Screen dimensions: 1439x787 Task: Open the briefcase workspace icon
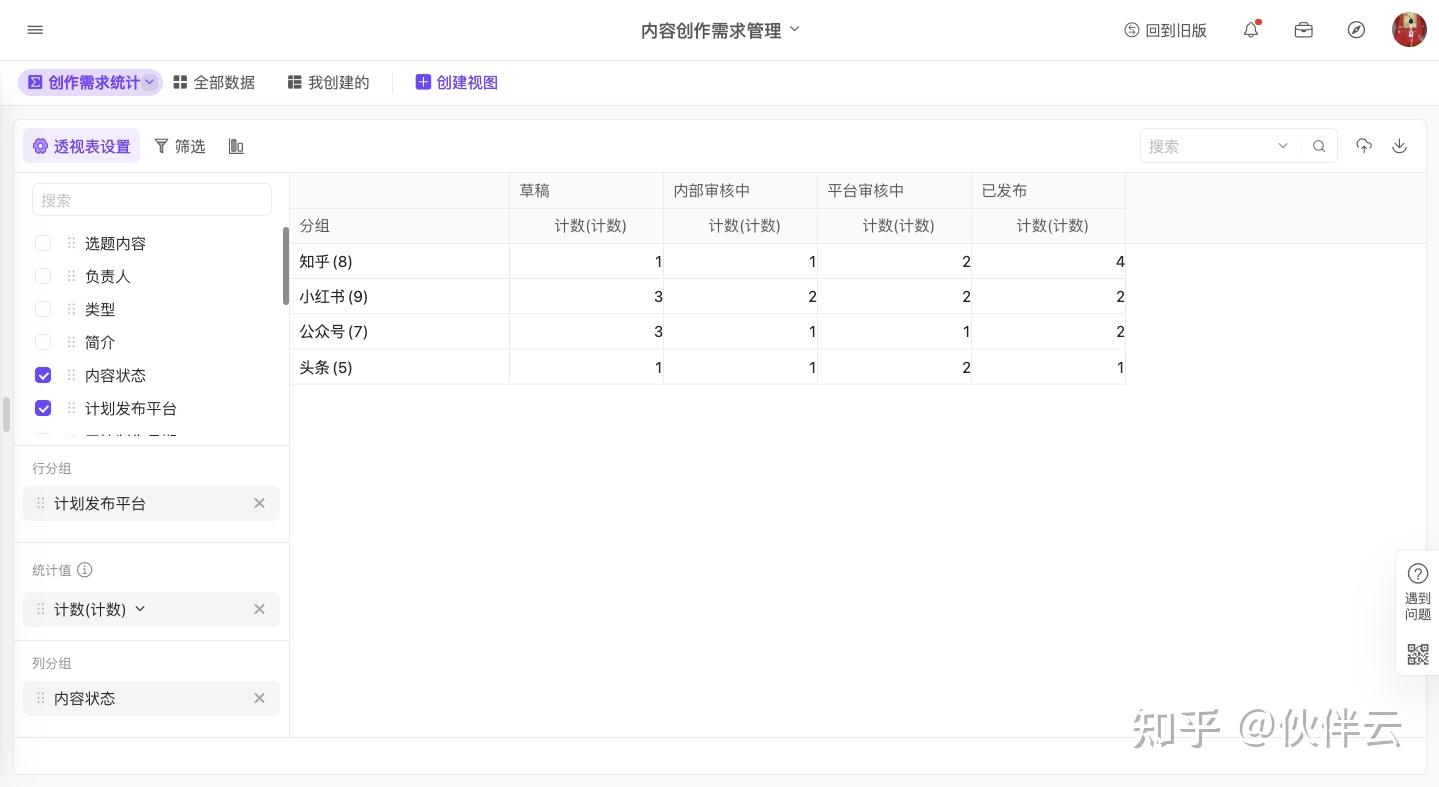(1303, 30)
